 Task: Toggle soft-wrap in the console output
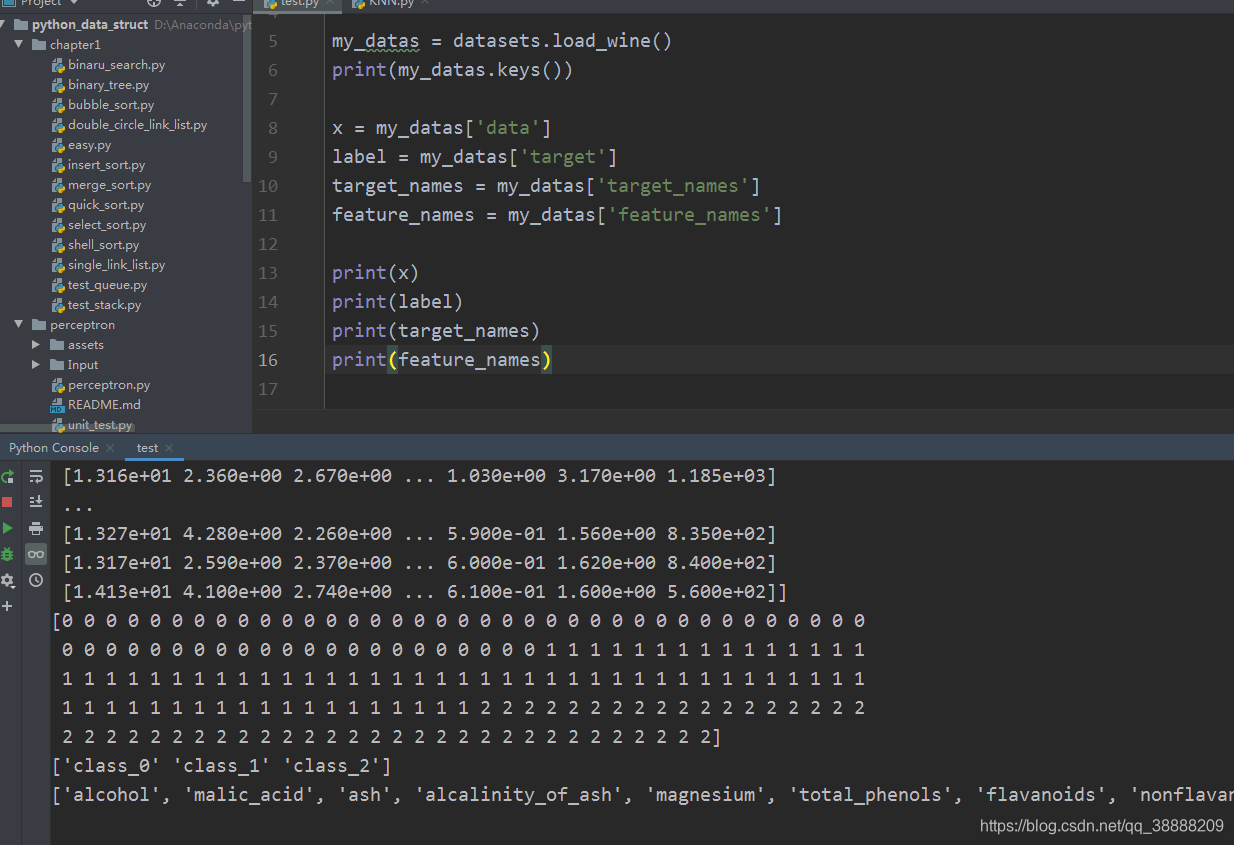[36, 476]
